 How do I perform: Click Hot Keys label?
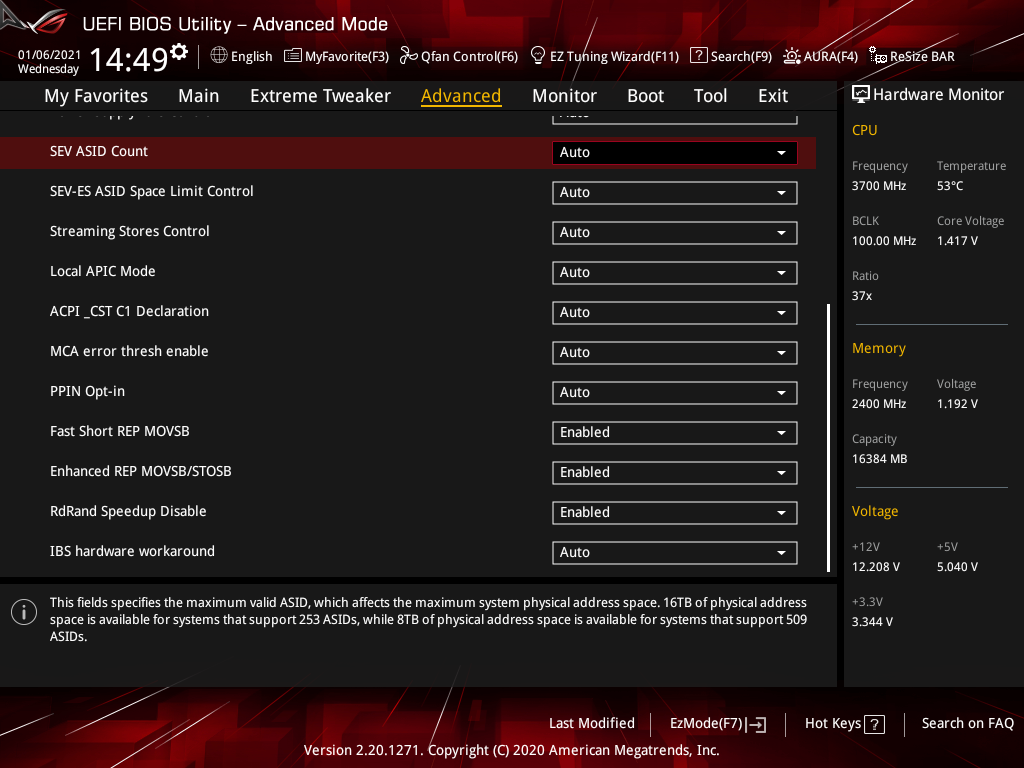click(833, 723)
